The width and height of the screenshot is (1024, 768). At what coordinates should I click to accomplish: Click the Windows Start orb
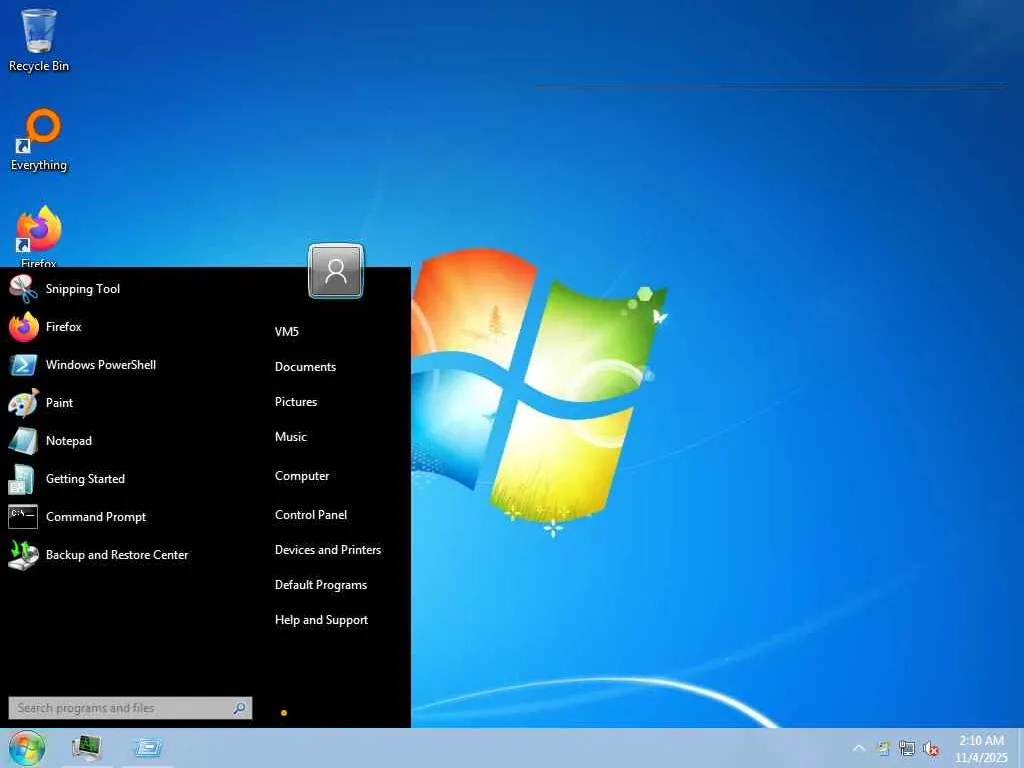pos(27,748)
